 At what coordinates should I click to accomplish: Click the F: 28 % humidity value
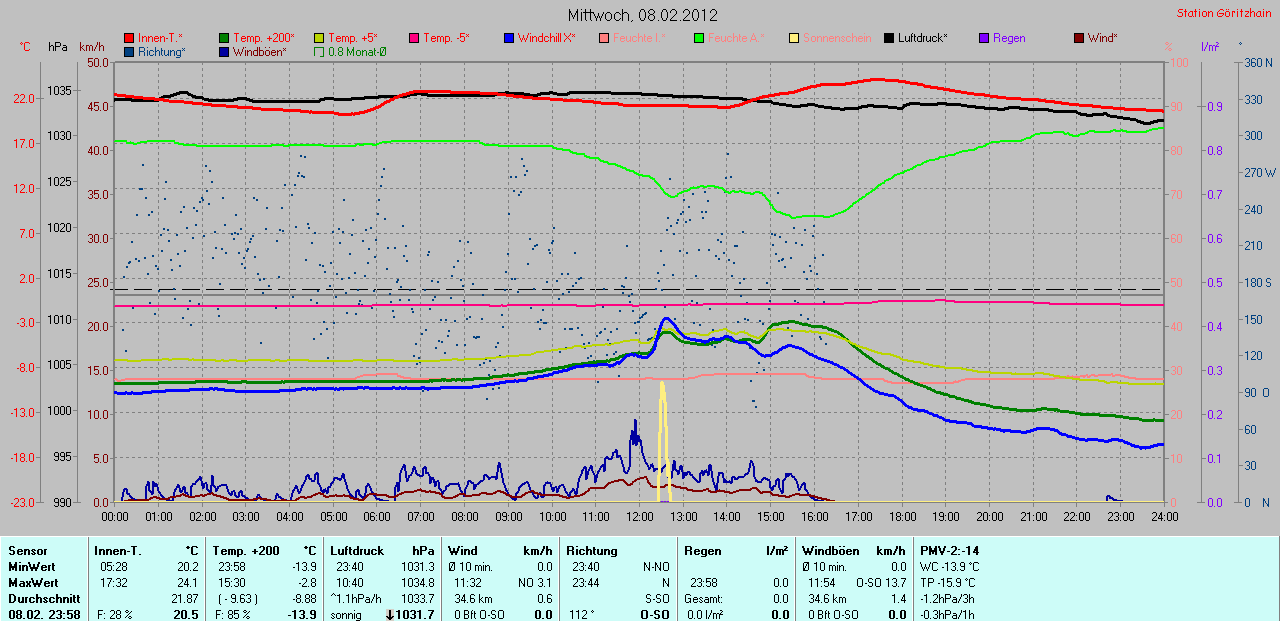pos(113,614)
